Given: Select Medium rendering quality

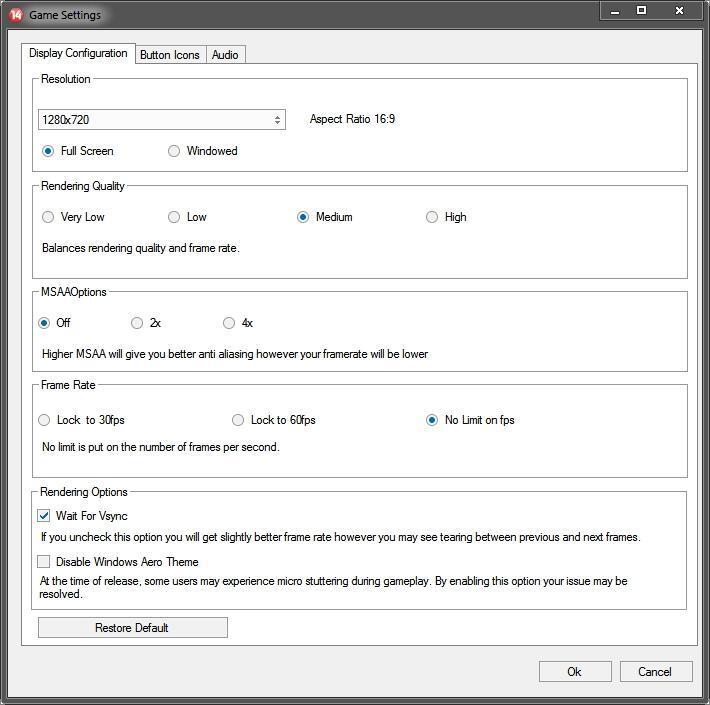Looking at the screenshot, I should [303, 217].
